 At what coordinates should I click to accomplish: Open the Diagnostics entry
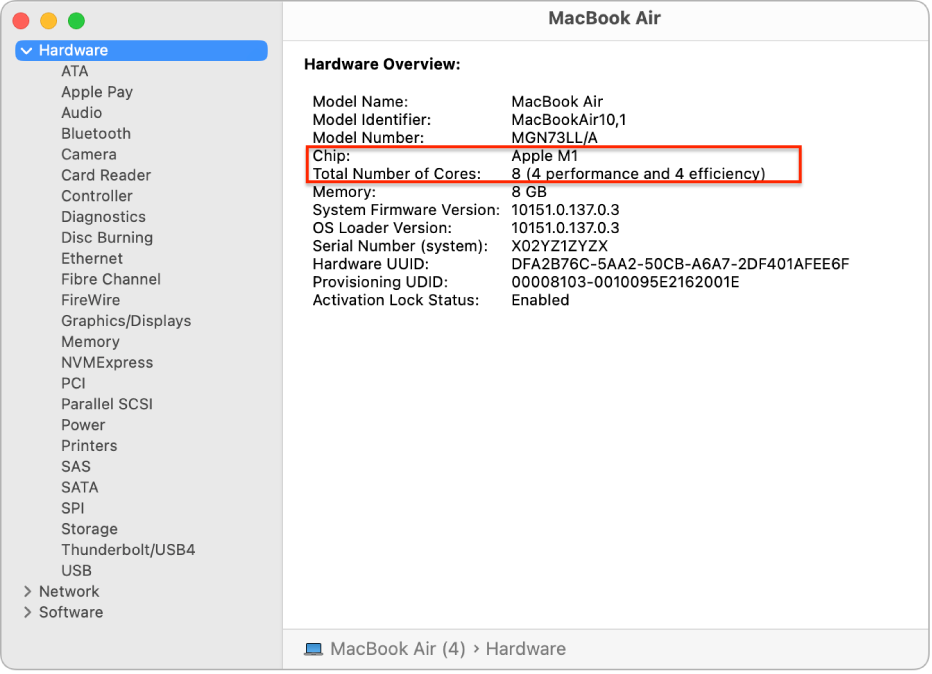(103, 217)
